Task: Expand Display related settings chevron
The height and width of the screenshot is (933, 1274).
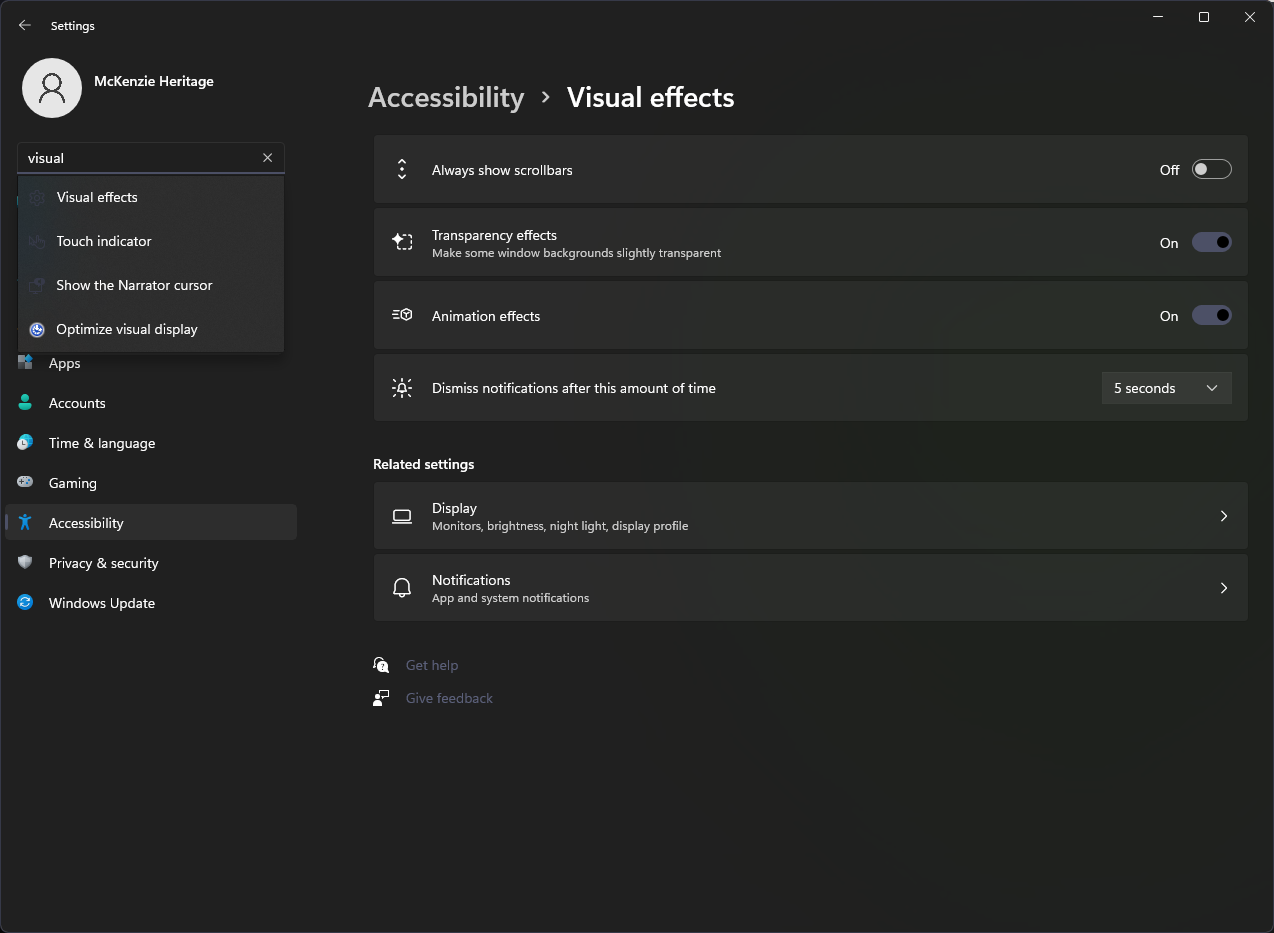Action: (x=1223, y=516)
